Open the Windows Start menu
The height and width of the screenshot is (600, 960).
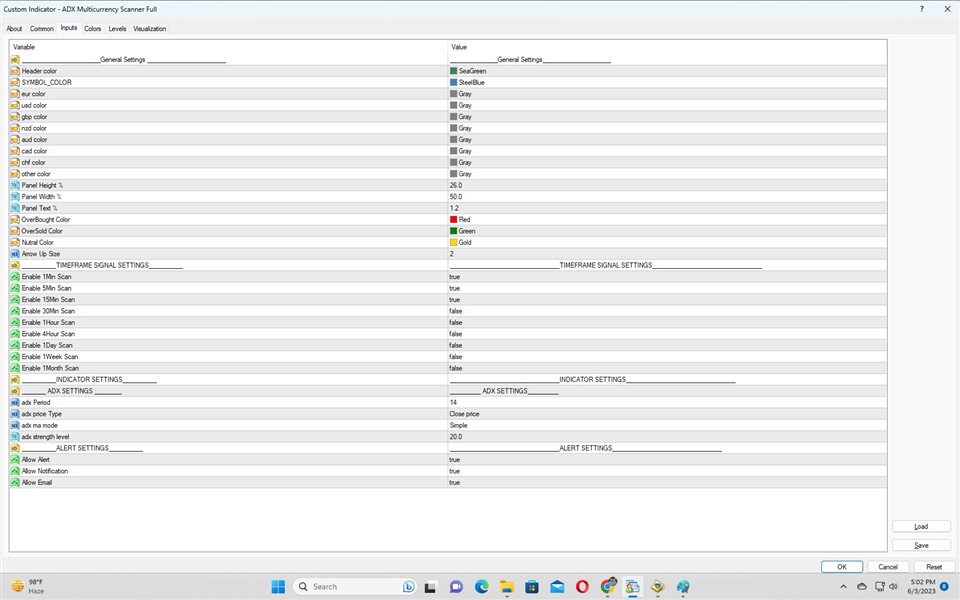278,587
